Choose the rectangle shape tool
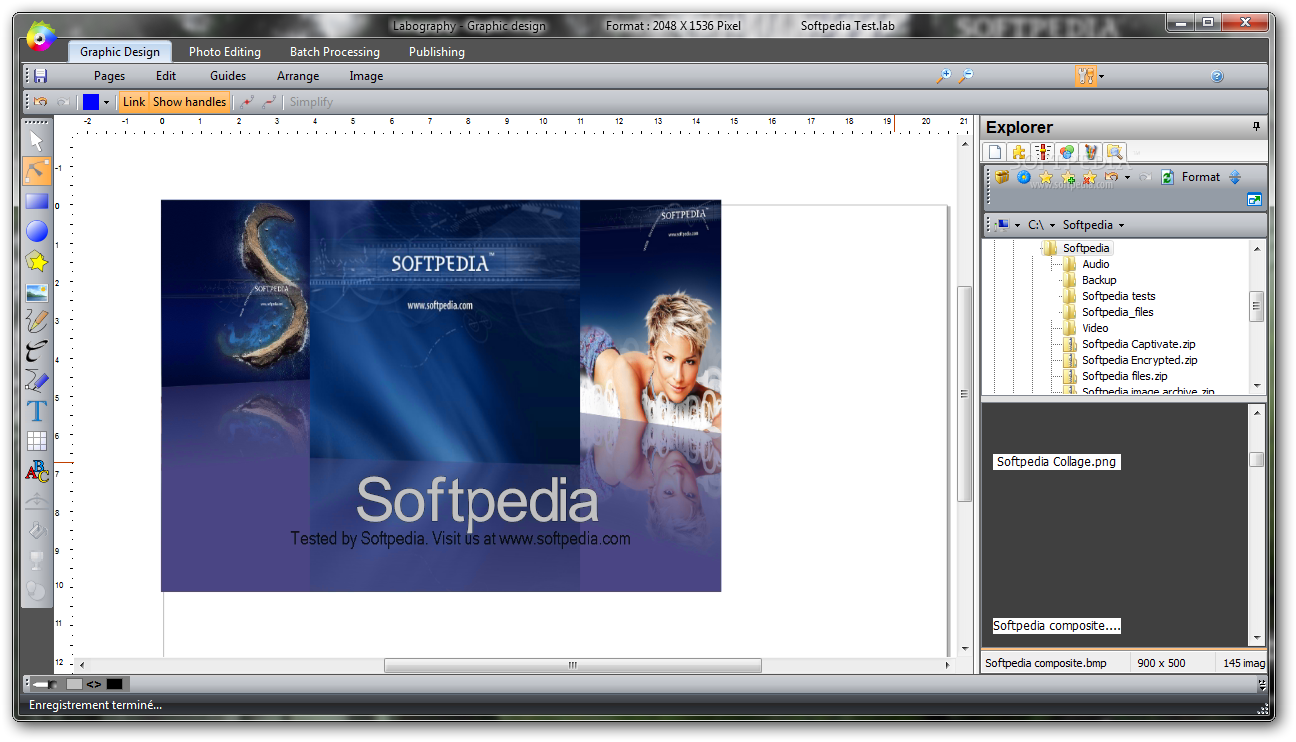The width and height of the screenshot is (1296, 742). coord(37,201)
